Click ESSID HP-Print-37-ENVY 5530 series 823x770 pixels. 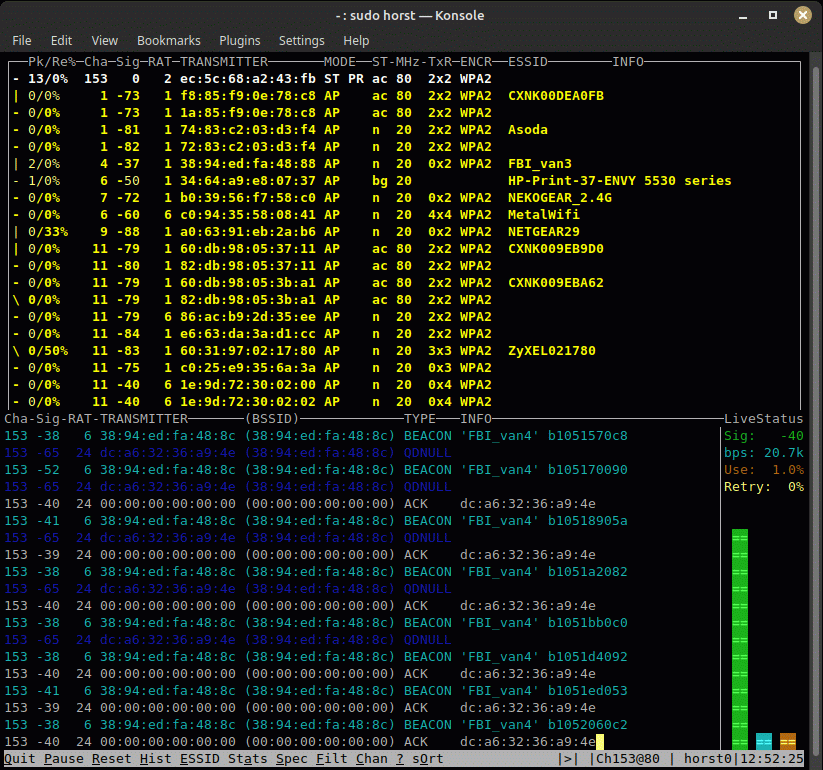click(x=619, y=181)
